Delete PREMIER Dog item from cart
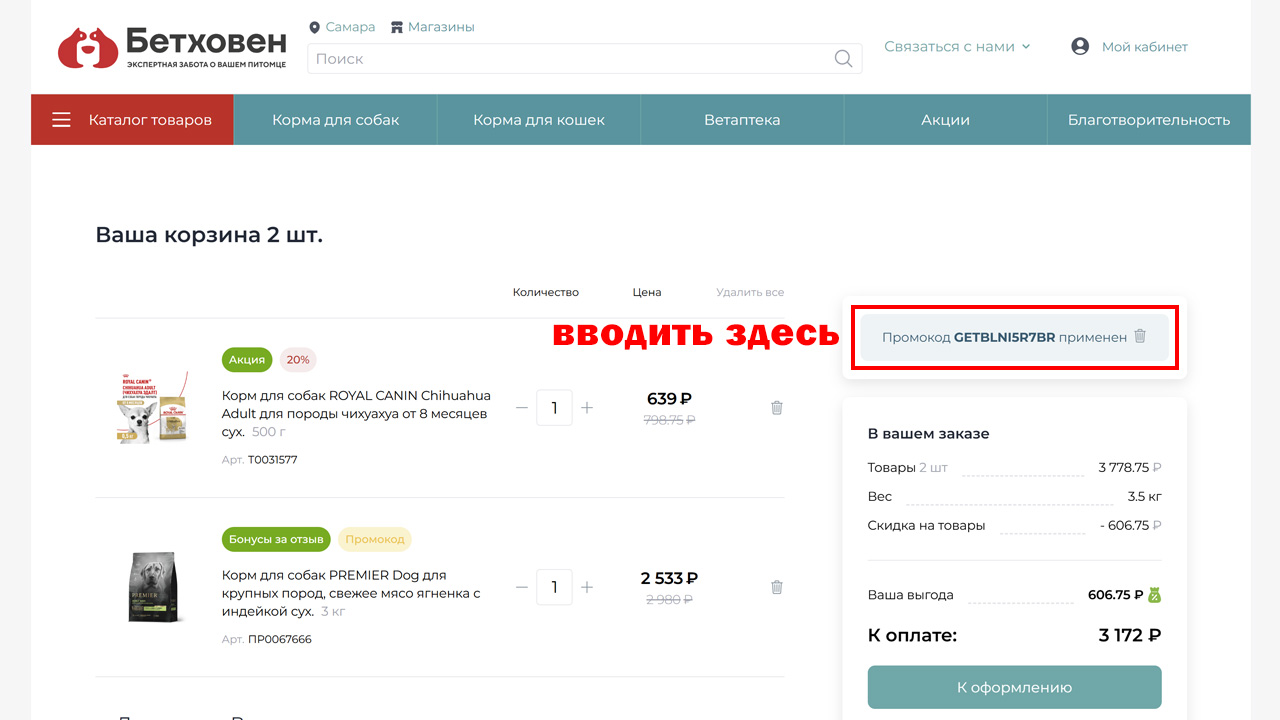Screen dimensions: 1280x720 tap(777, 587)
